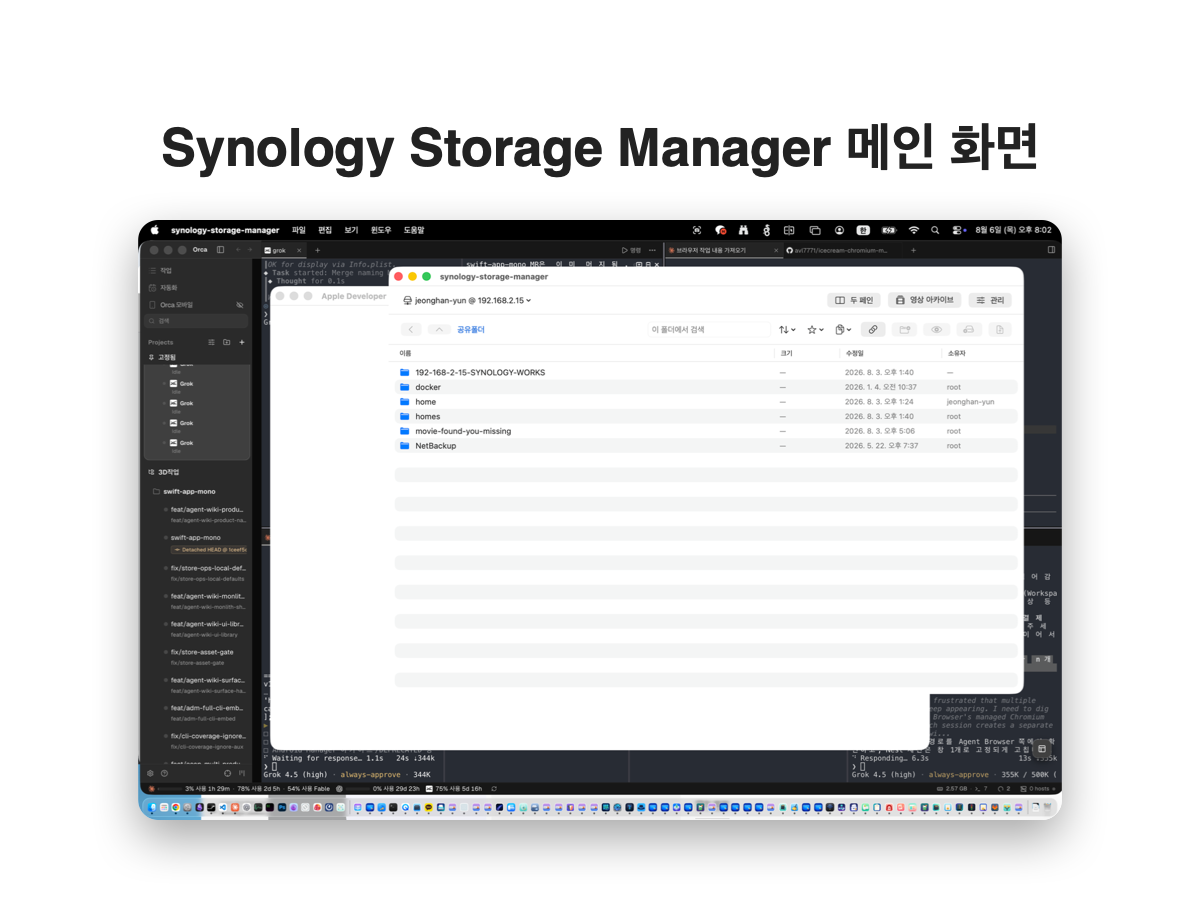Add a new tab beside grok in Orca
Image resolution: width=1200 pixels, height=900 pixels.
click(318, 250)
